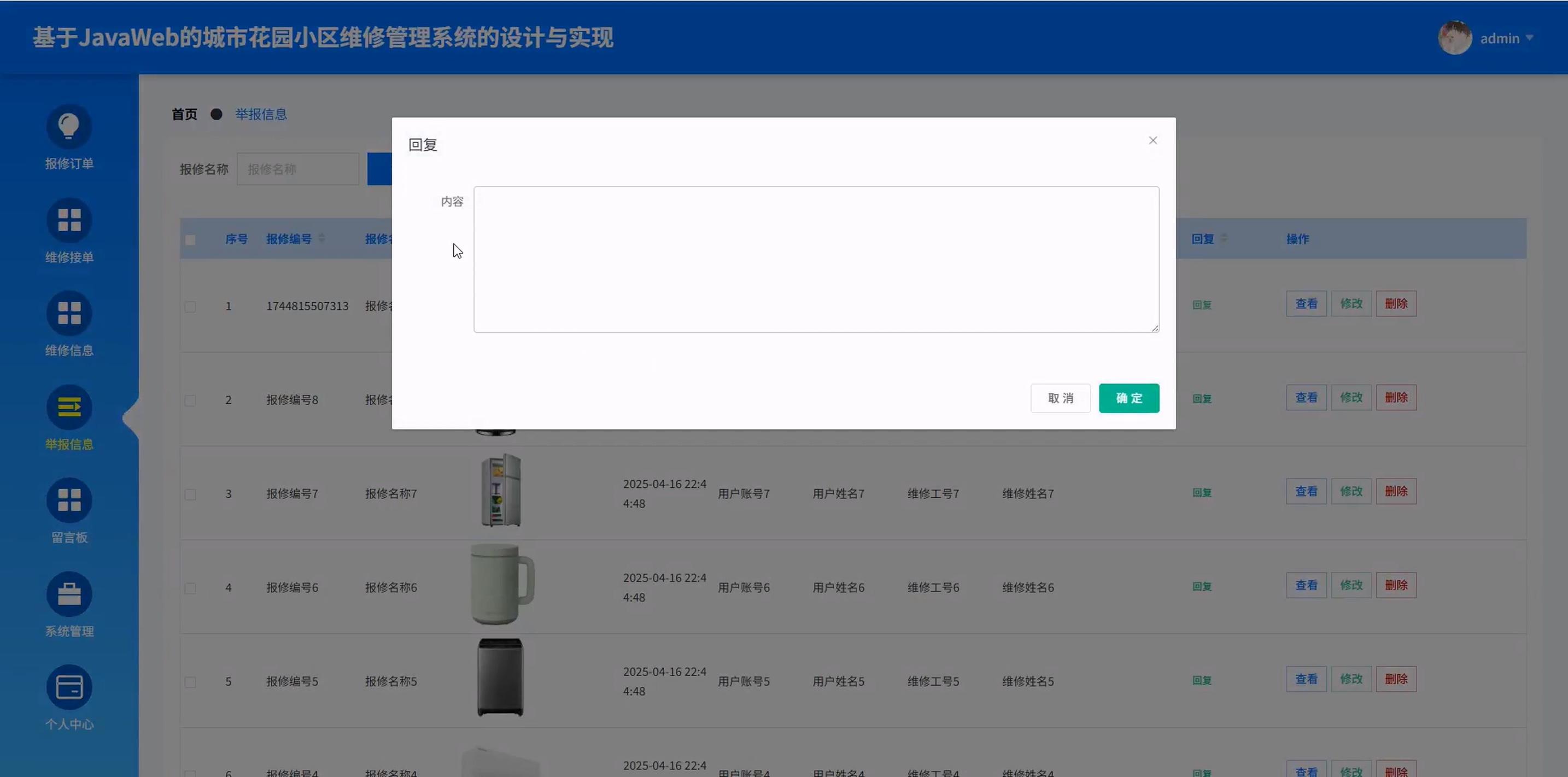The width and height of the screenshot is (1568, 777).
Task: Click the 系统管理 briefcase icon
Action: (x=69, y=594)
